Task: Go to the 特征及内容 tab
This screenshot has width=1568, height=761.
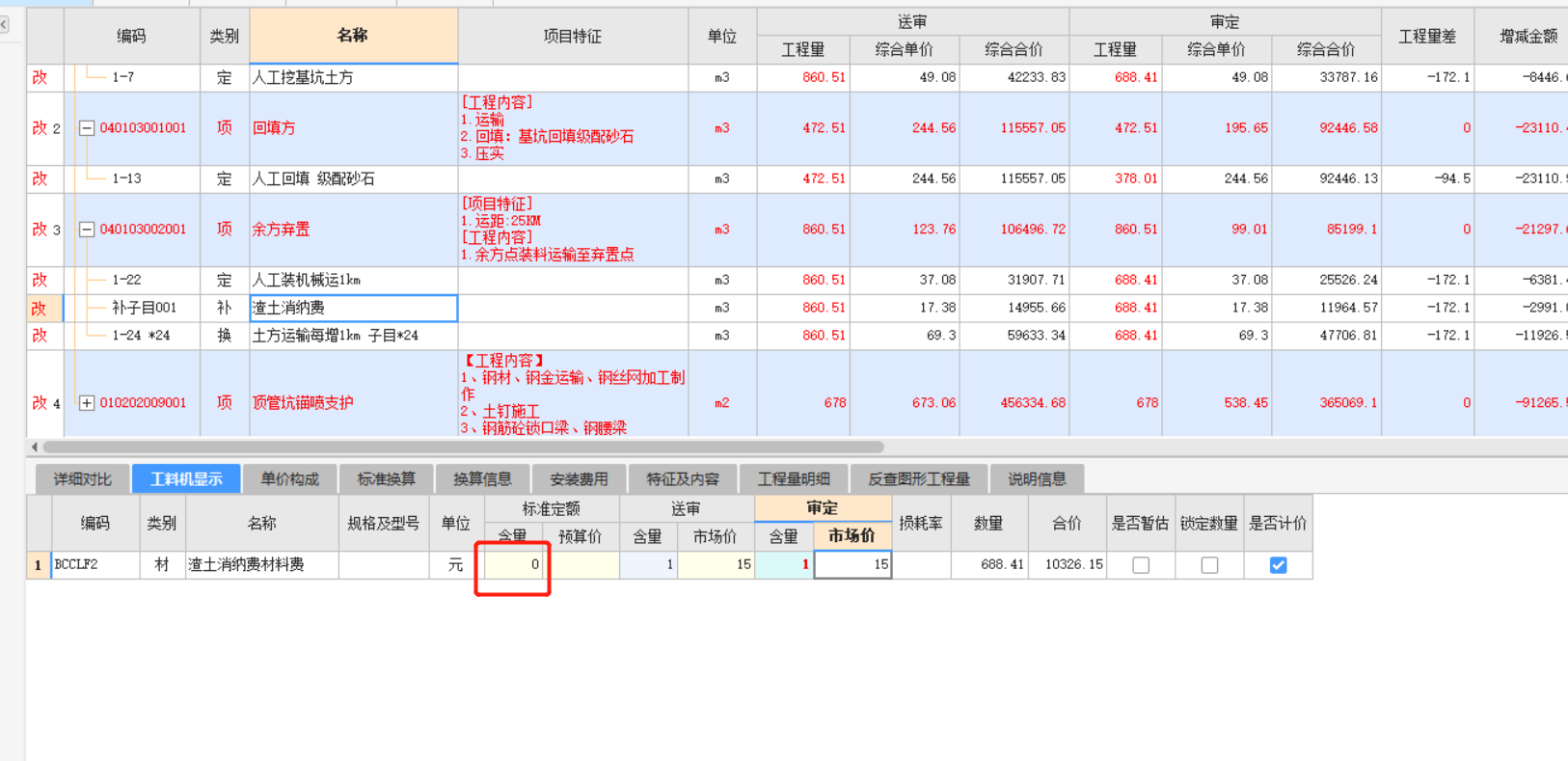Action: click(683, 479)
